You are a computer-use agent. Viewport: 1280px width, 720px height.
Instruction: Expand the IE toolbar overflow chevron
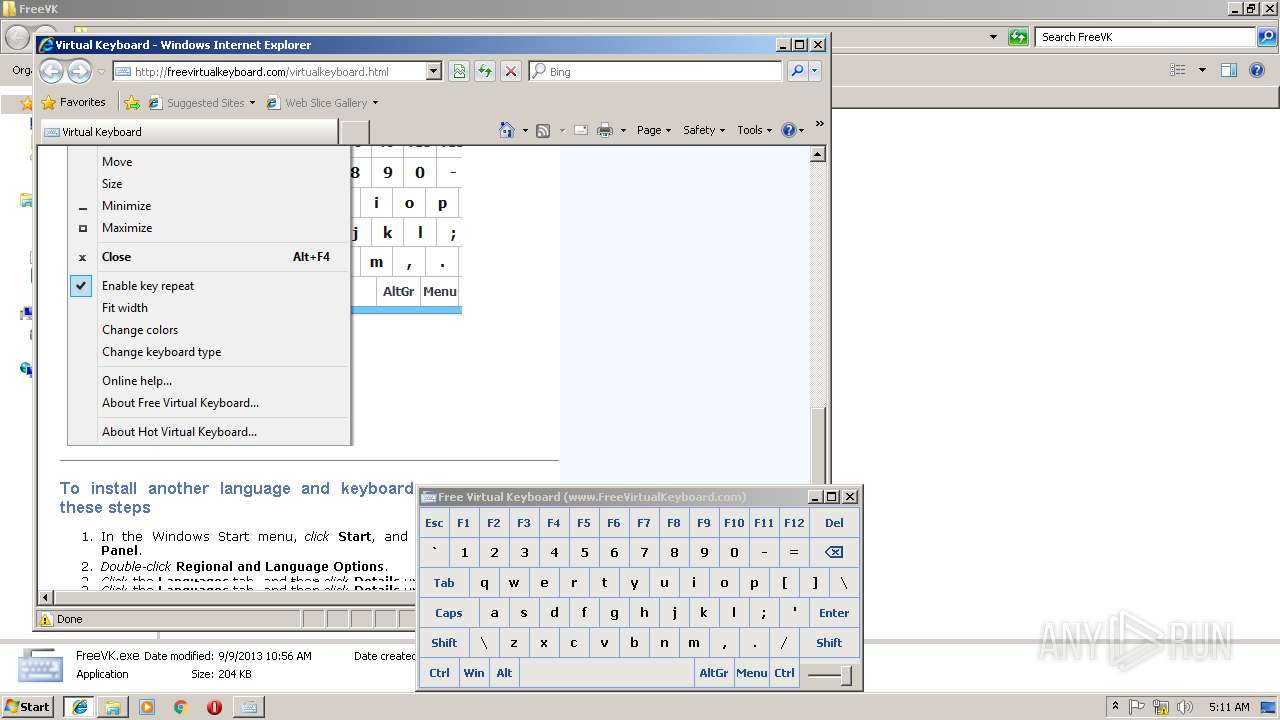click(819, 124)
